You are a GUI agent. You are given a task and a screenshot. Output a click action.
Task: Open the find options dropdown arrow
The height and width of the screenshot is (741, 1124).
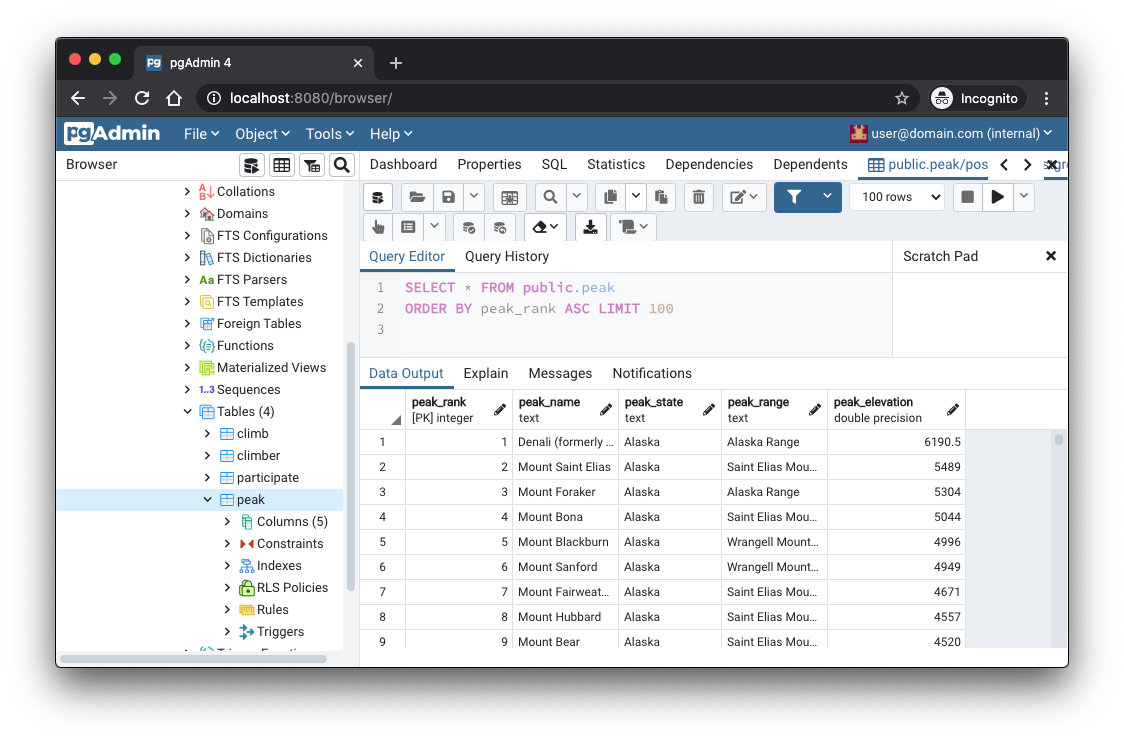point(576,197)
